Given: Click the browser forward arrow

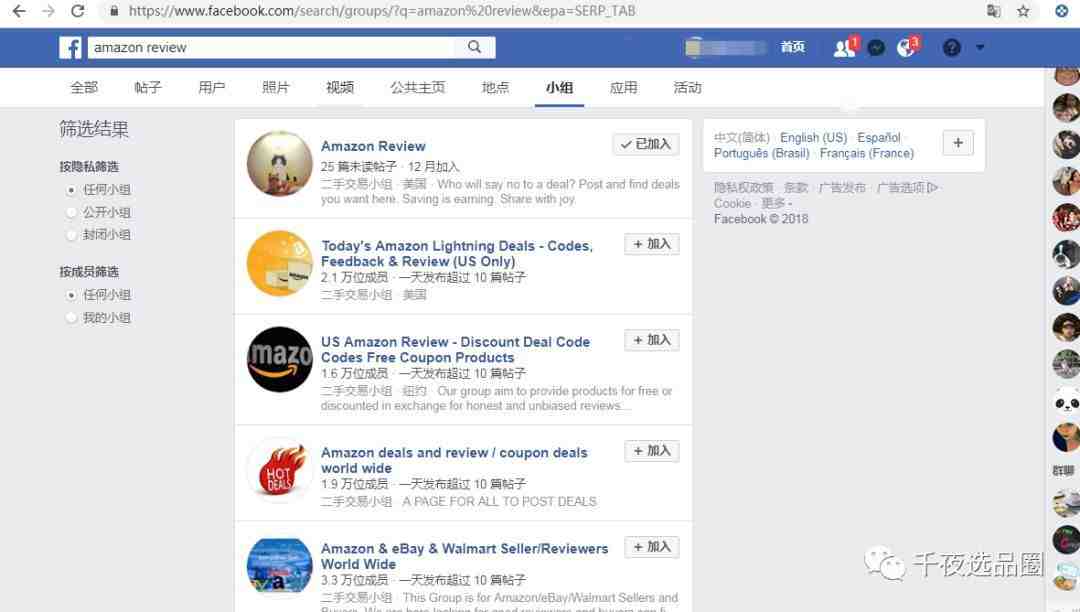Looking at the screenshot, I should [x=48, y=11].
